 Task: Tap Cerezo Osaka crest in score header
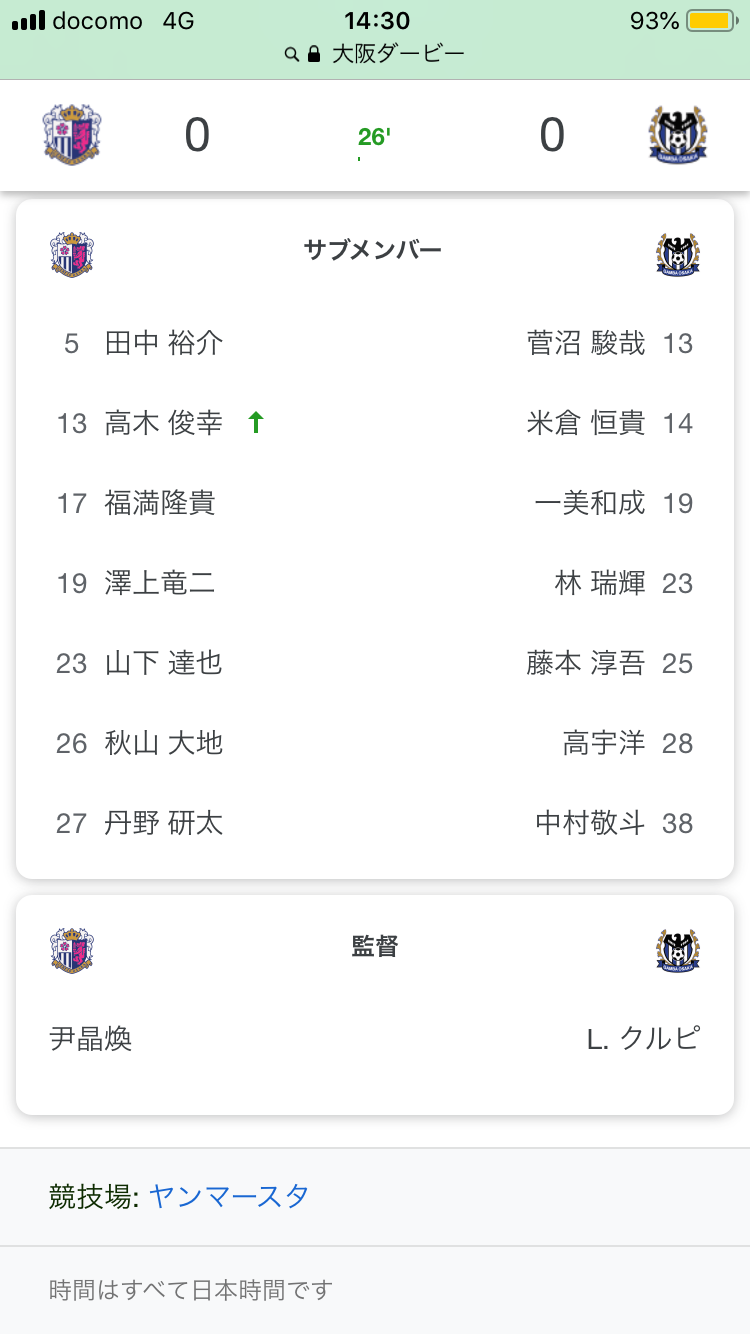click(72, 135)
